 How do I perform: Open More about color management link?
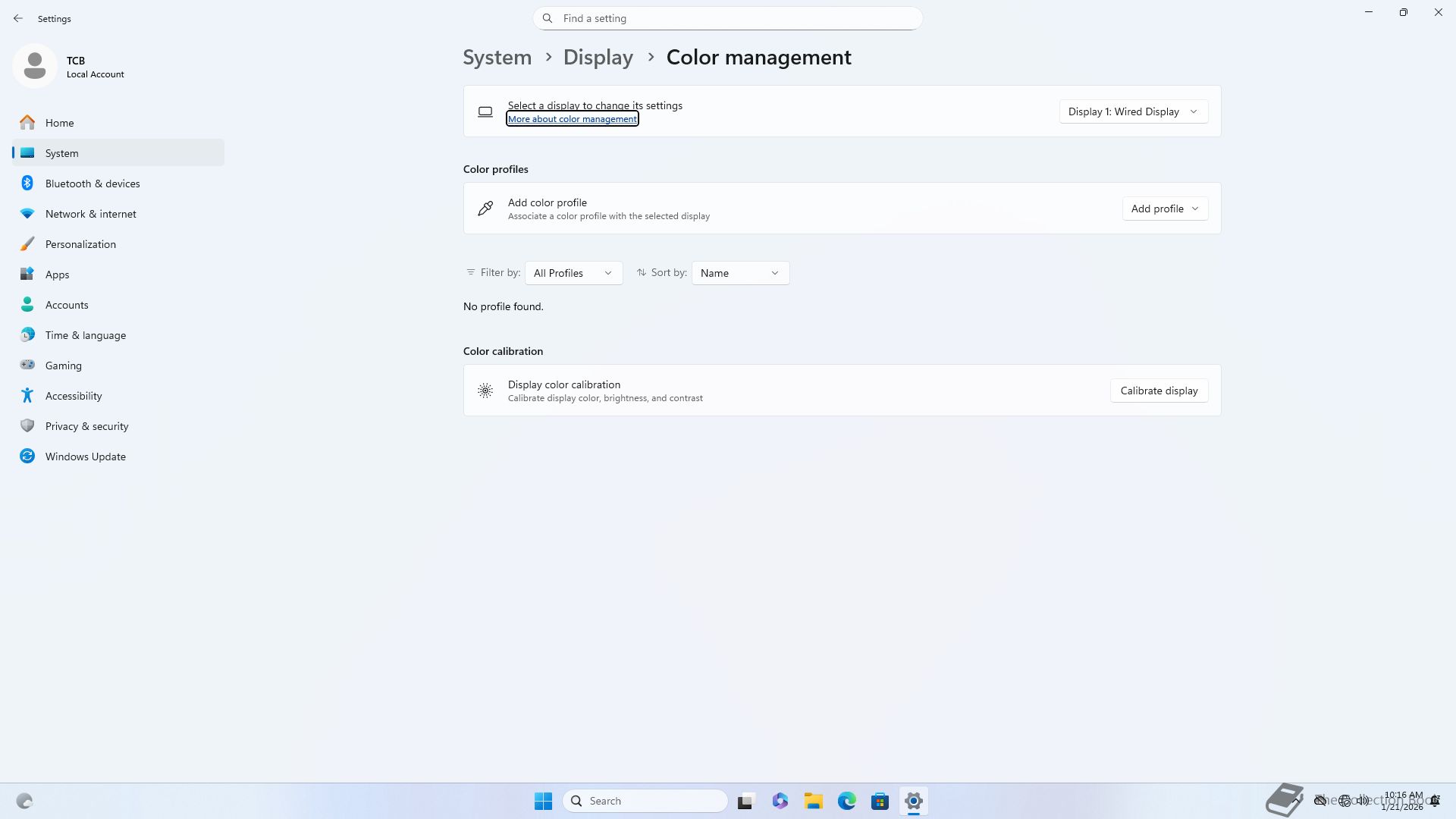tap(572, 119)
